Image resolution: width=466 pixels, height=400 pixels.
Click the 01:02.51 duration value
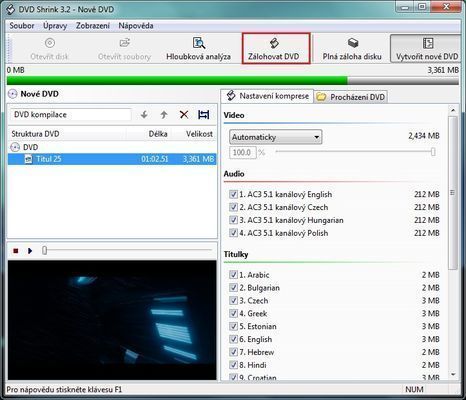click(x=155, y=159)
